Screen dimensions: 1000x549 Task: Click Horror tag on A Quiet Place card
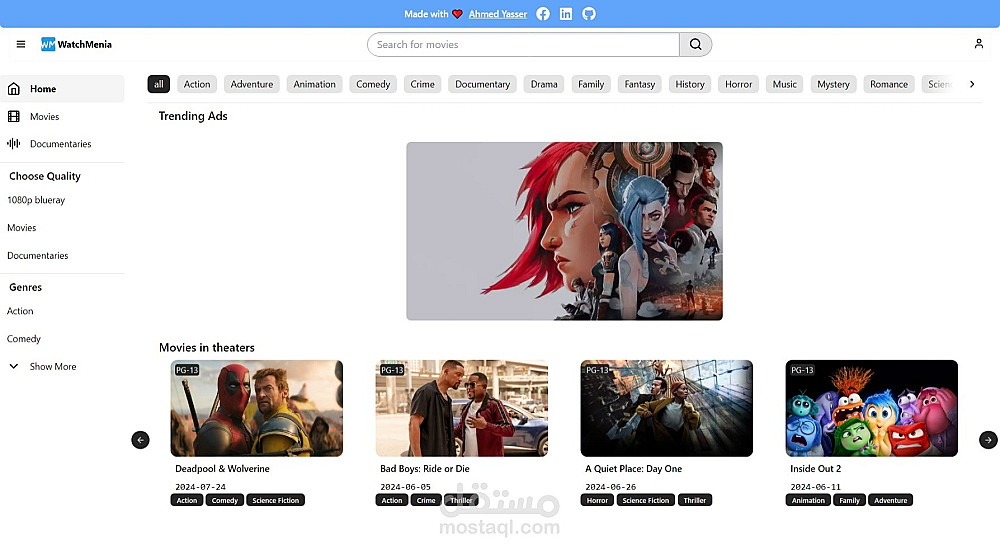[x=598, y=501]
